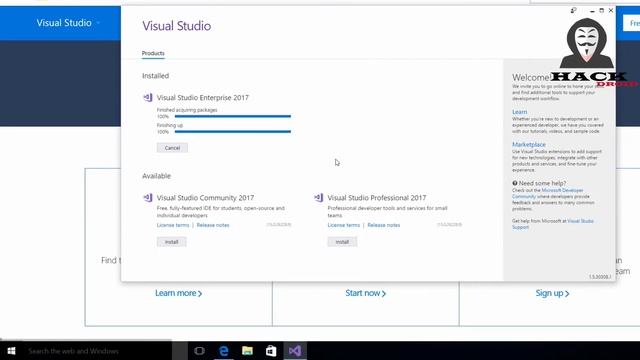640x360 pixels.
Task: Install Visual Studio Professional 2017
Action: click(342, 242)
